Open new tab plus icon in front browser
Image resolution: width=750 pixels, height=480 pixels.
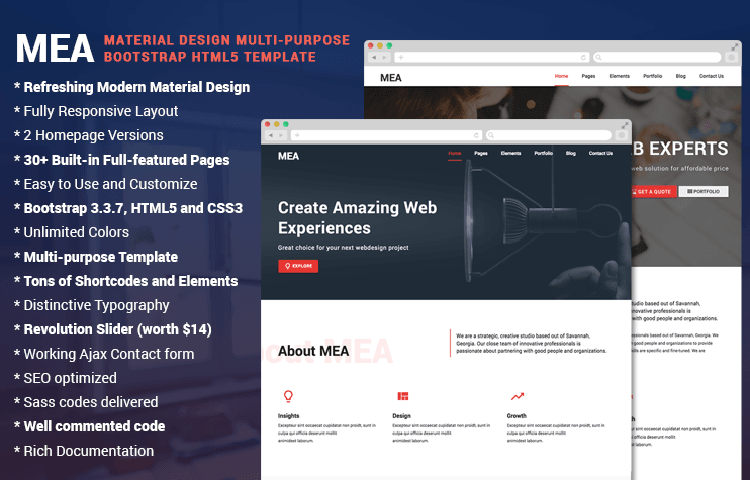tap(297, 135)
